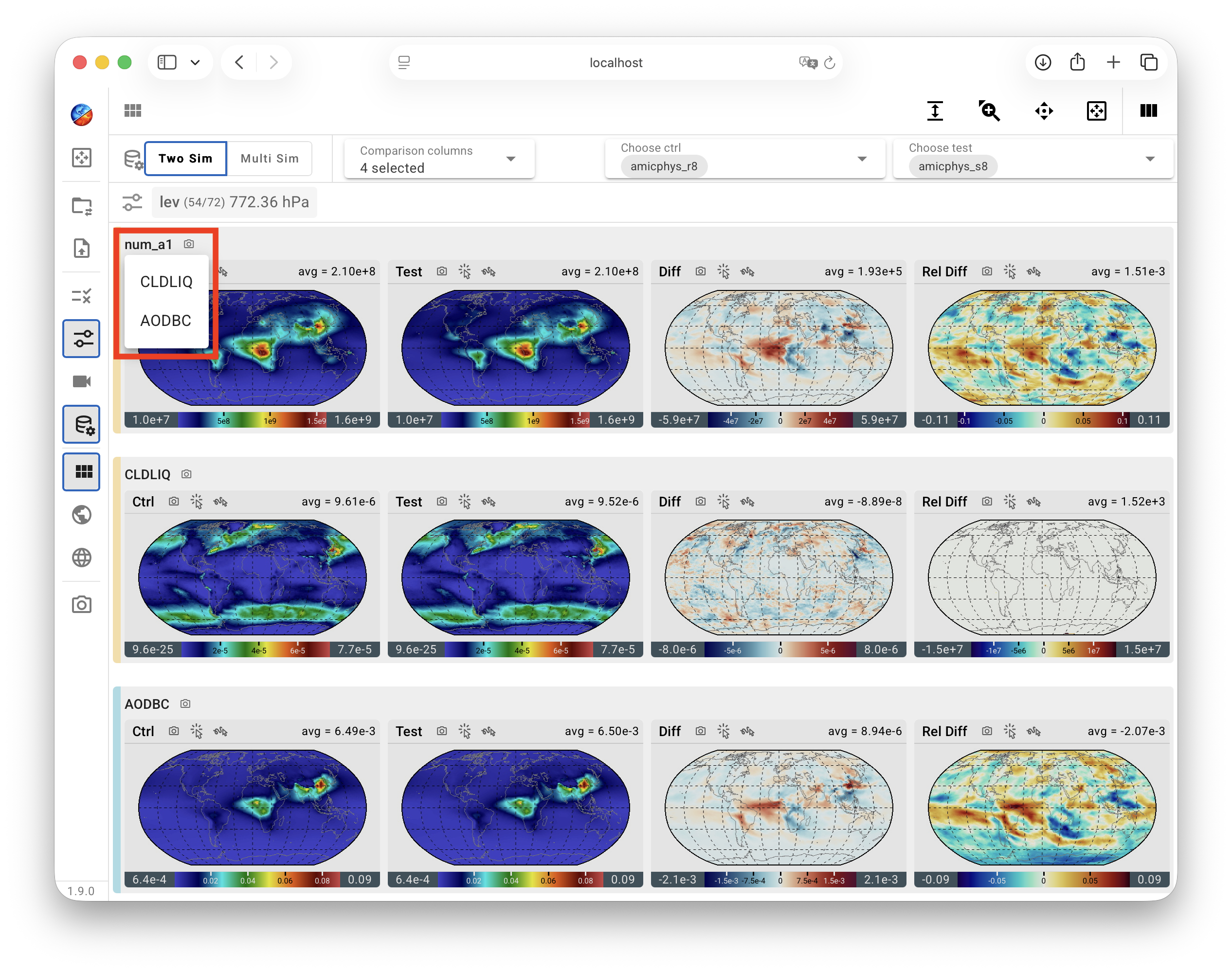The width and height of the screenshot is (1232, 973).
Task: Click the file upload icon in sidebar
Action: (x=81, y=249)
